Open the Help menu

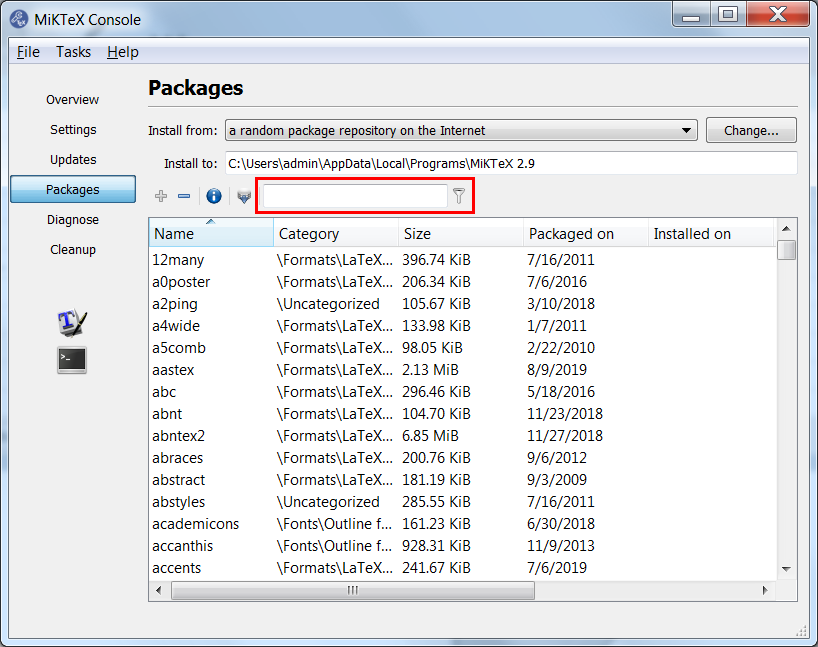(123, 52)
